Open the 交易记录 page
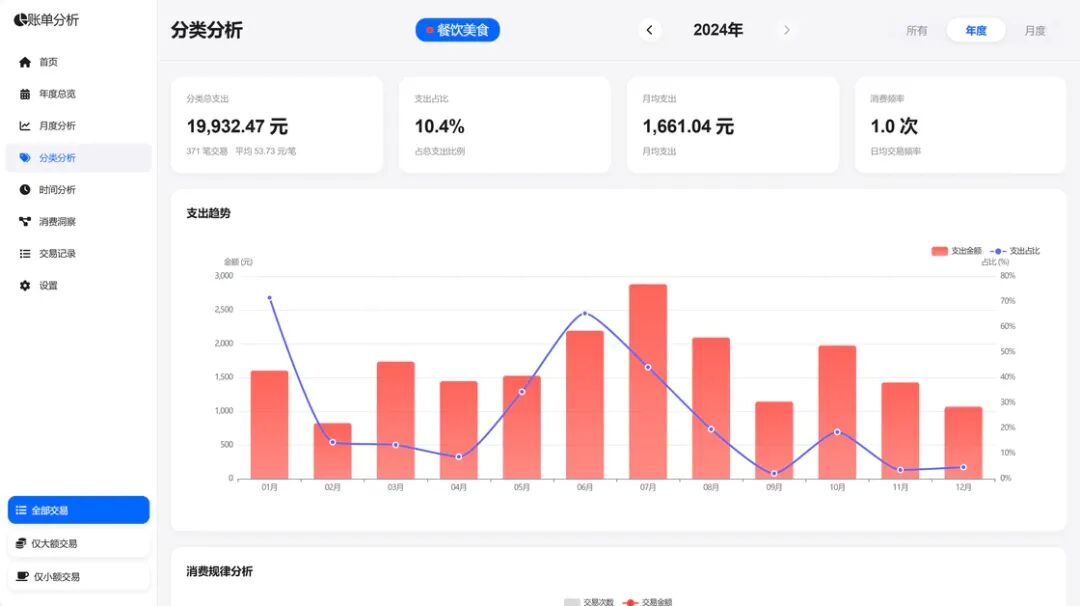Image resolution: width=1080 pixels, height=606 pixels. click(79, 253)
